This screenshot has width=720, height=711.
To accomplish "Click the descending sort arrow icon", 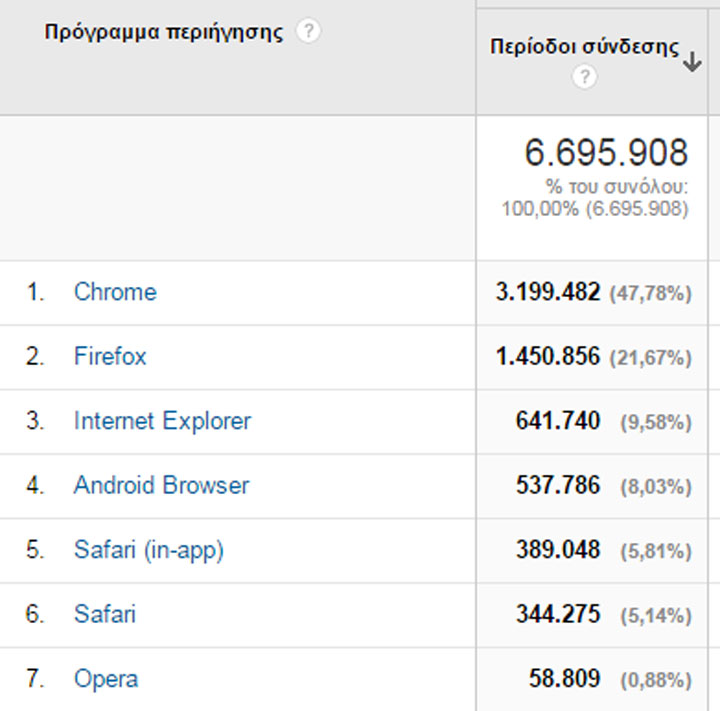I will pyautogui.click(x=692, y=62).
